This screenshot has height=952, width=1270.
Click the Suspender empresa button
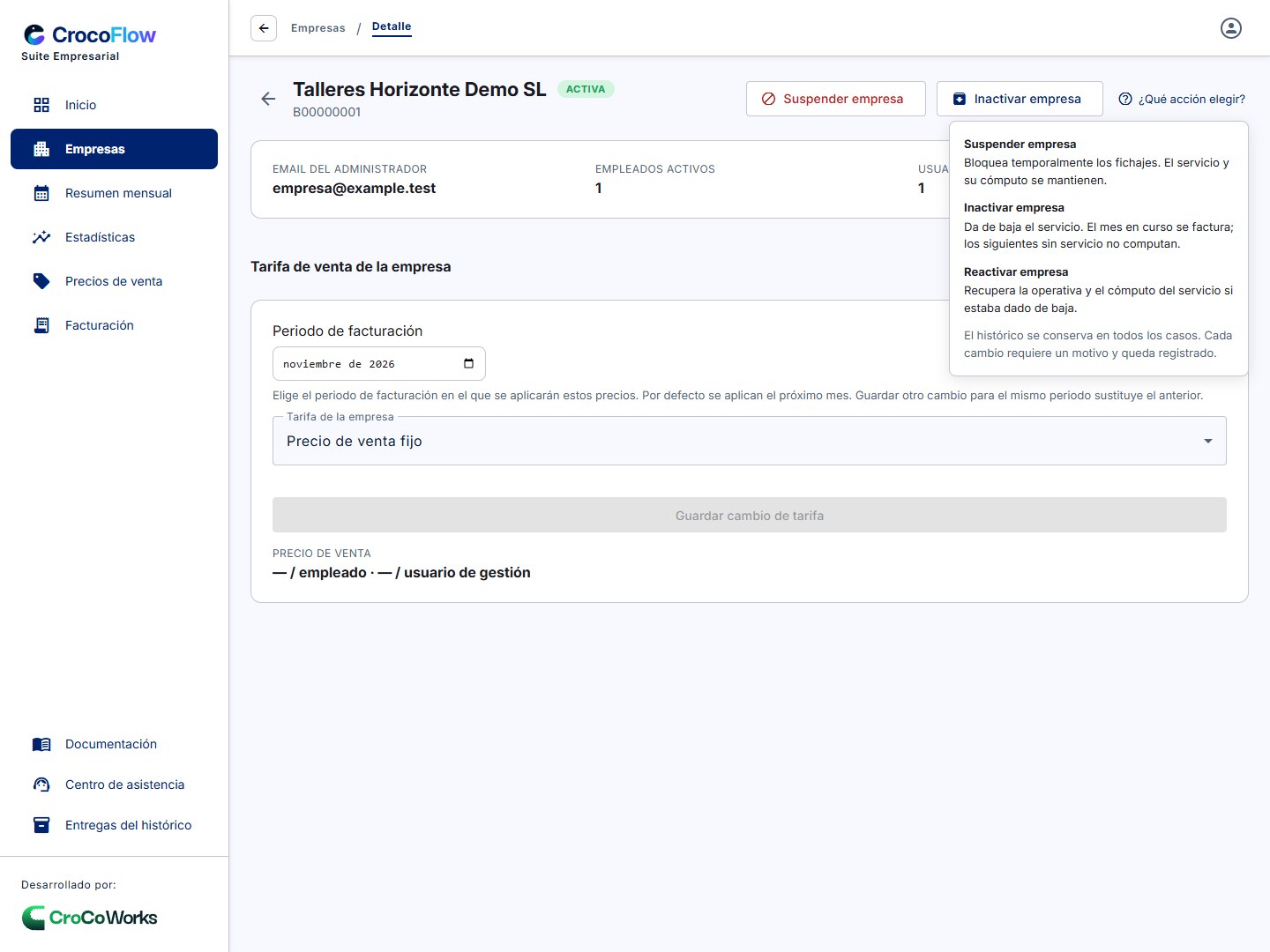coord(835,99)
